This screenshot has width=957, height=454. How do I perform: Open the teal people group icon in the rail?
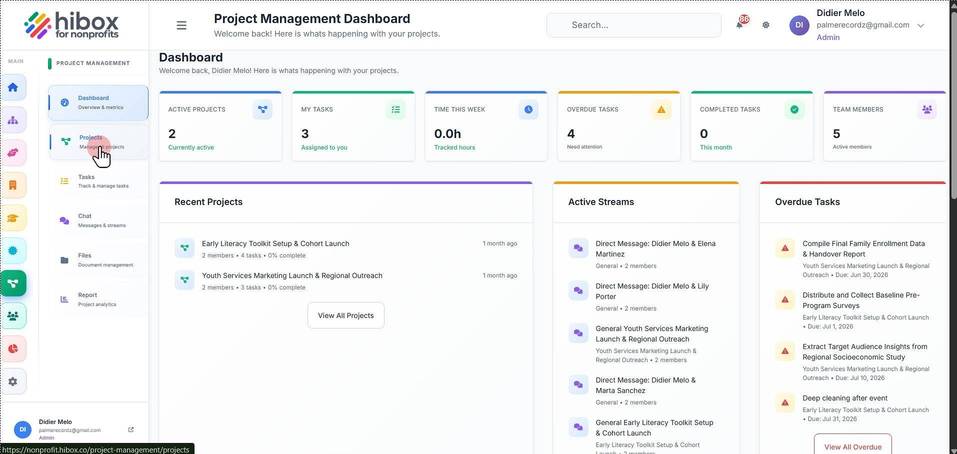coord(13,315)
